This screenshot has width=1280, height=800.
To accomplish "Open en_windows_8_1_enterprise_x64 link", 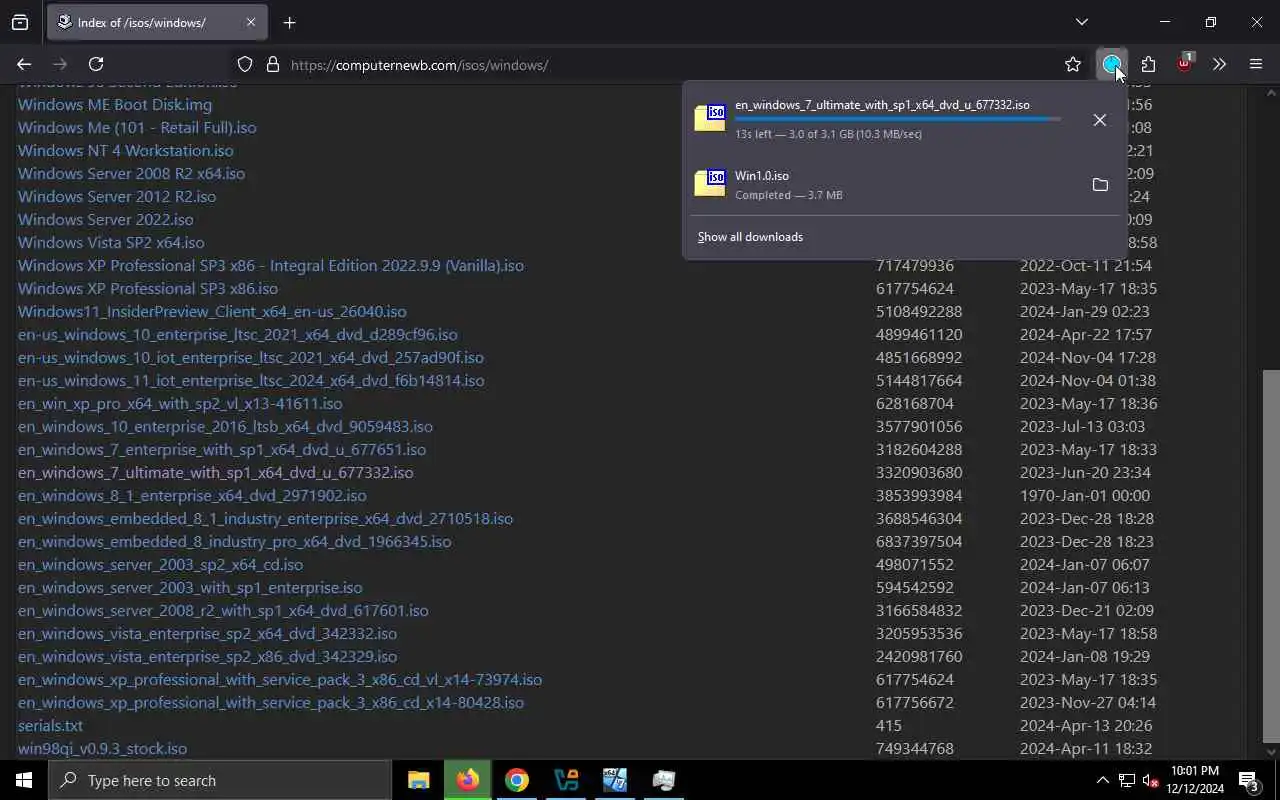I will click(192, 495).
